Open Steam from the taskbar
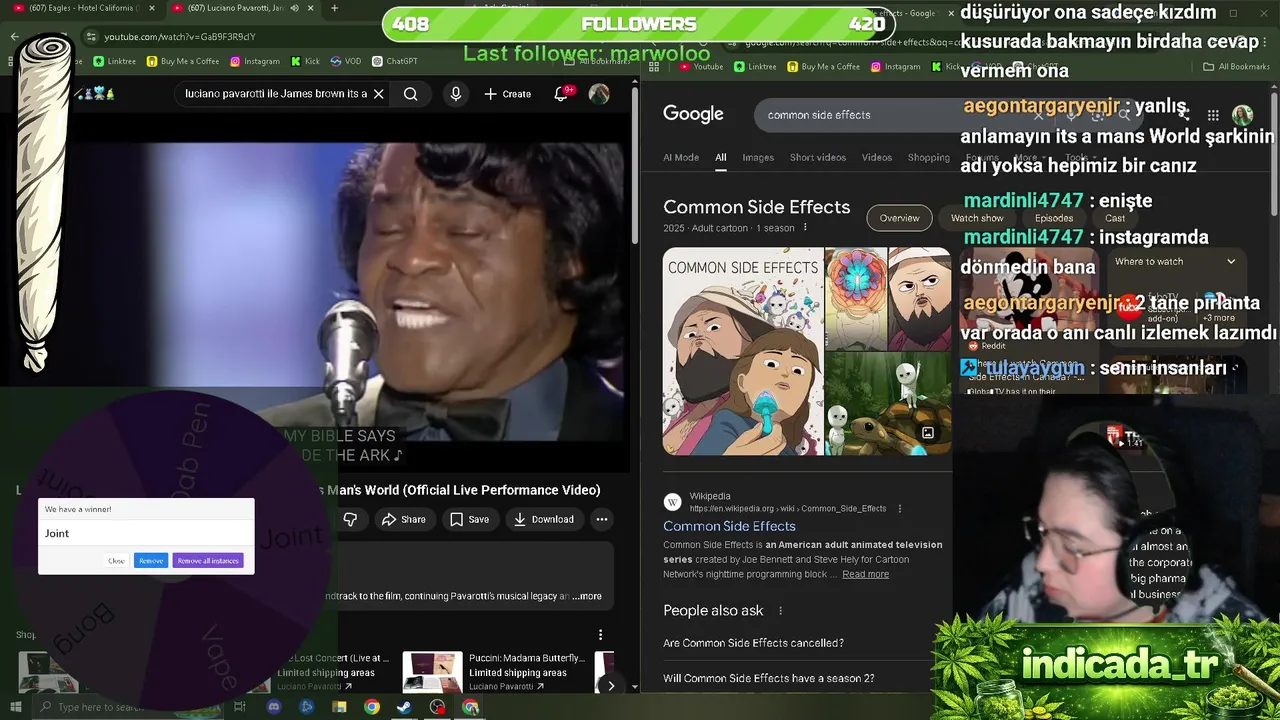This screenshot has height=720, width=1280. tap(405, 707)
